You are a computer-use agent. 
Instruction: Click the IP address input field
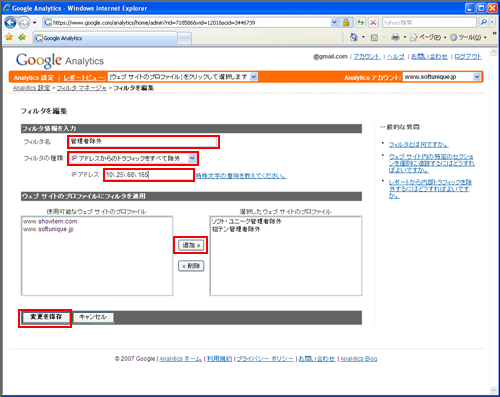click(149, 175)
